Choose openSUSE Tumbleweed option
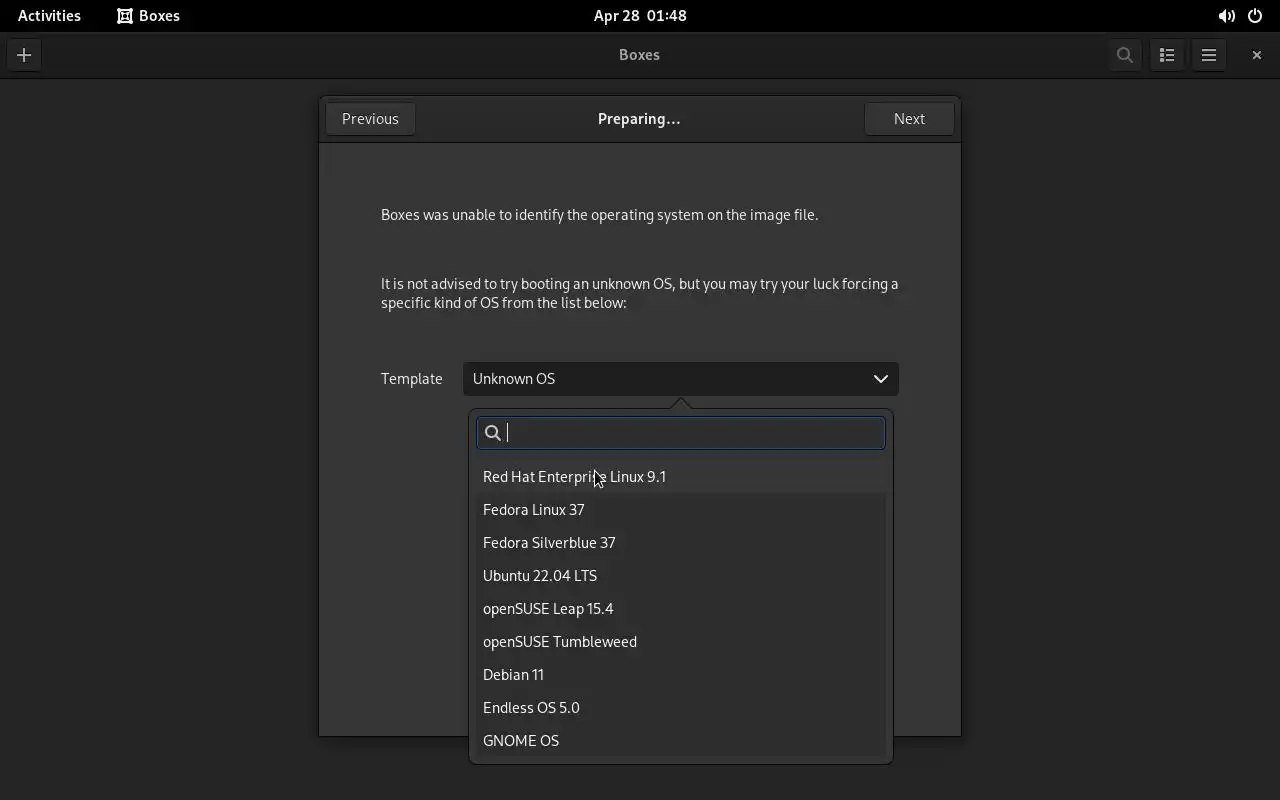 560,642
